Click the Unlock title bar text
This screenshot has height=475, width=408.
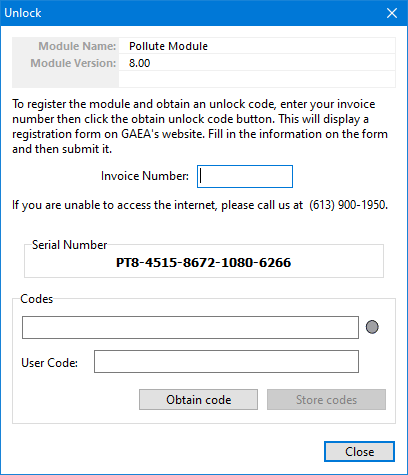[23, 13]
